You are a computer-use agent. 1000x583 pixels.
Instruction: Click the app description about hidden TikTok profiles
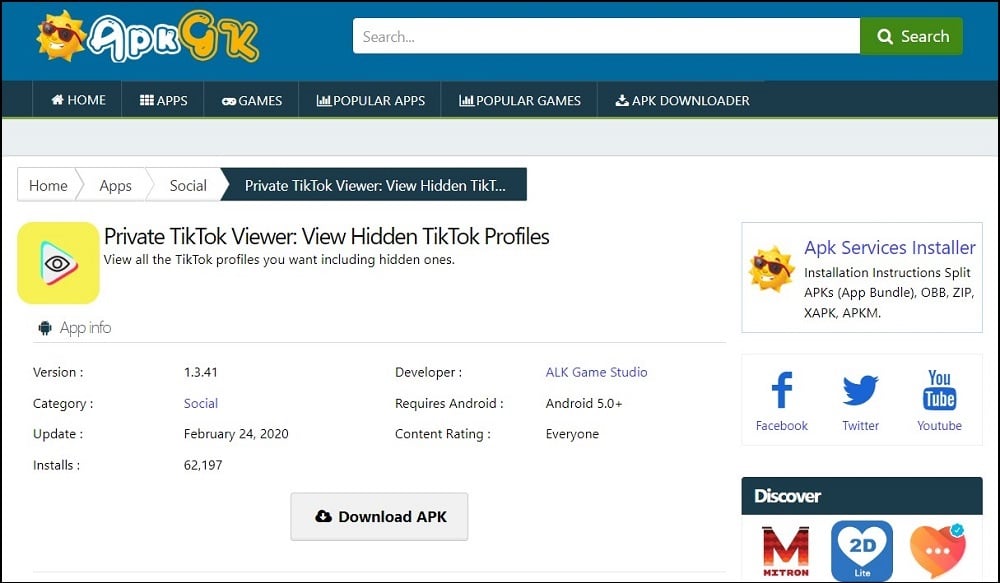point(279,260)
